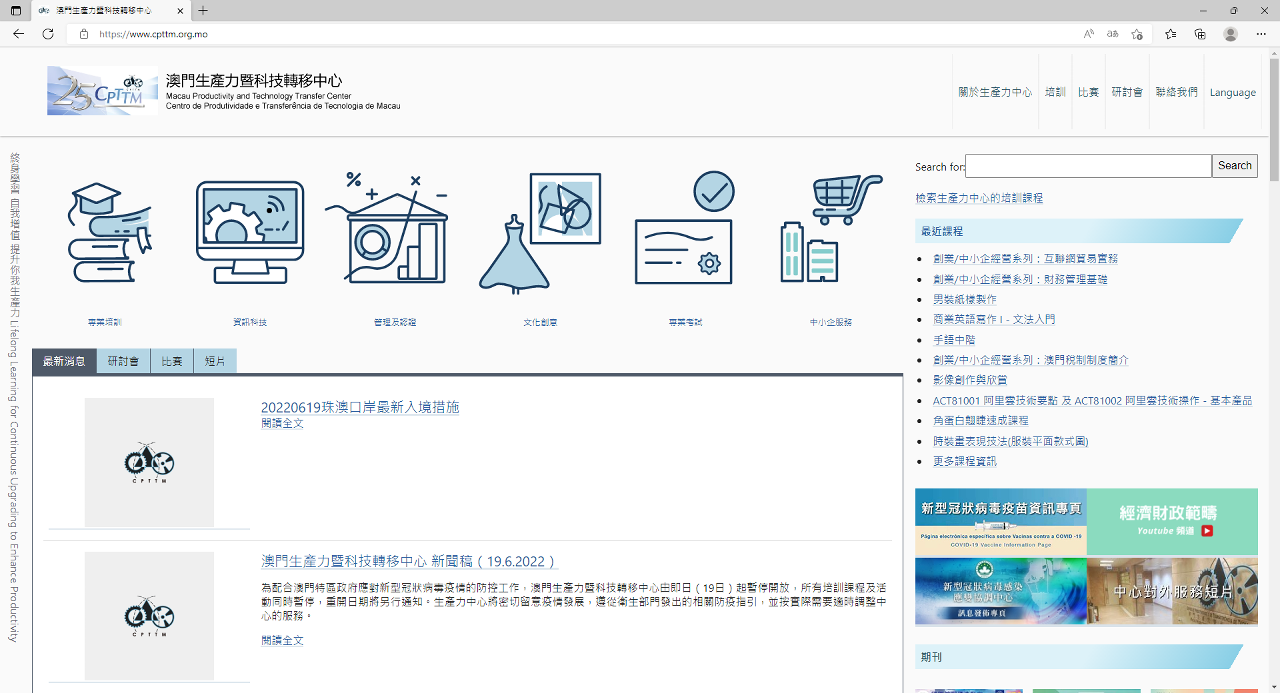Open the 文化創意 dress and painting icon
Image resolution: width=1280 pixels, height=693 pixels.
tap(539, 232)
